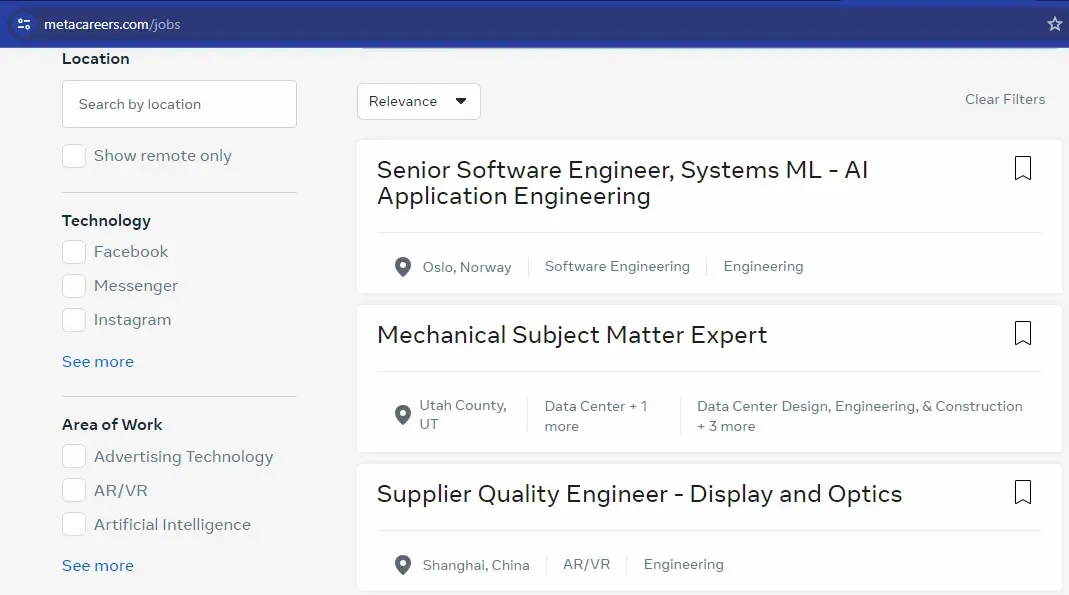Click the star icon in address bar

1054,24
